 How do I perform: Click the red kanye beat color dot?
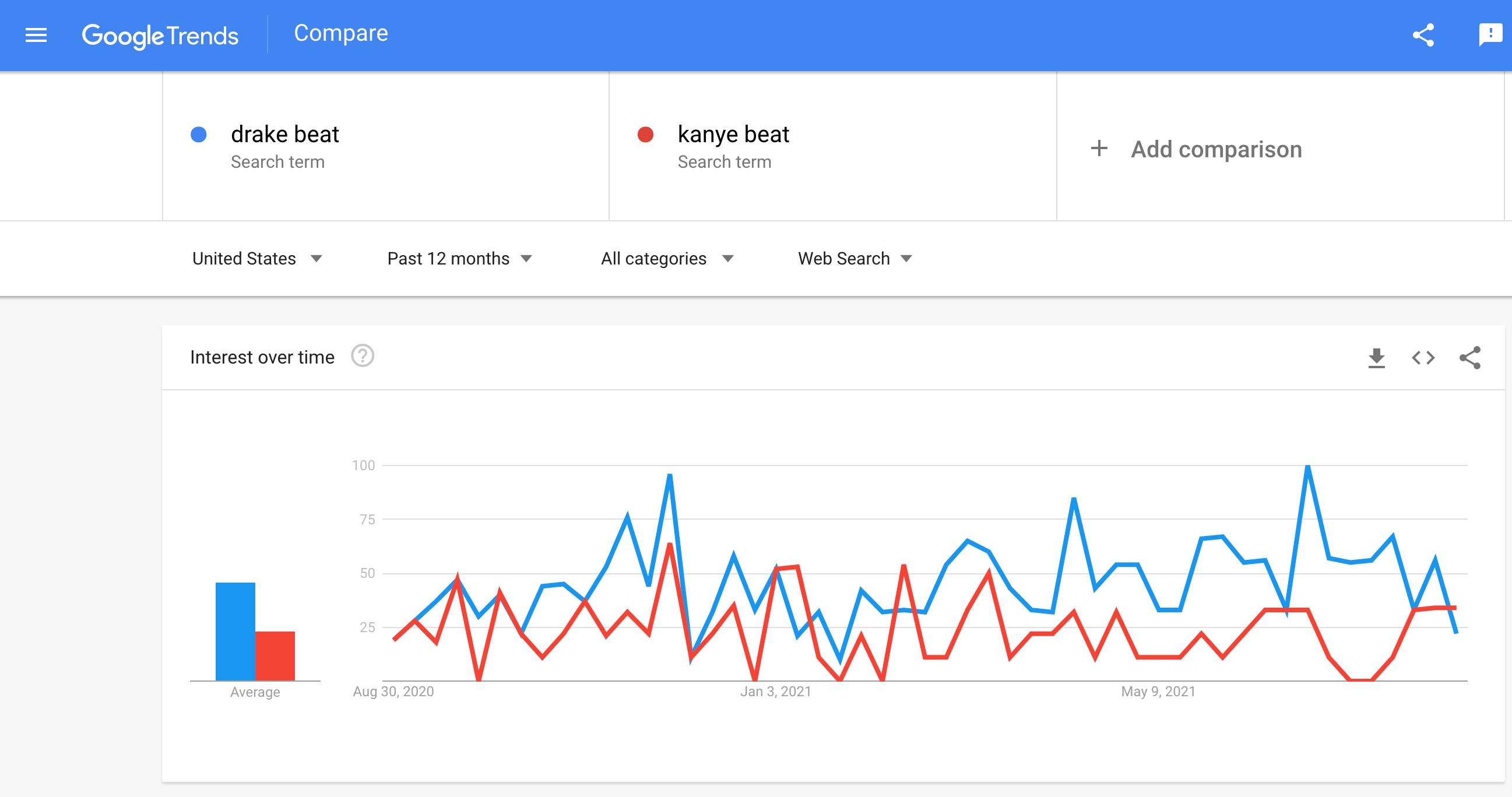tap(646, 135)
